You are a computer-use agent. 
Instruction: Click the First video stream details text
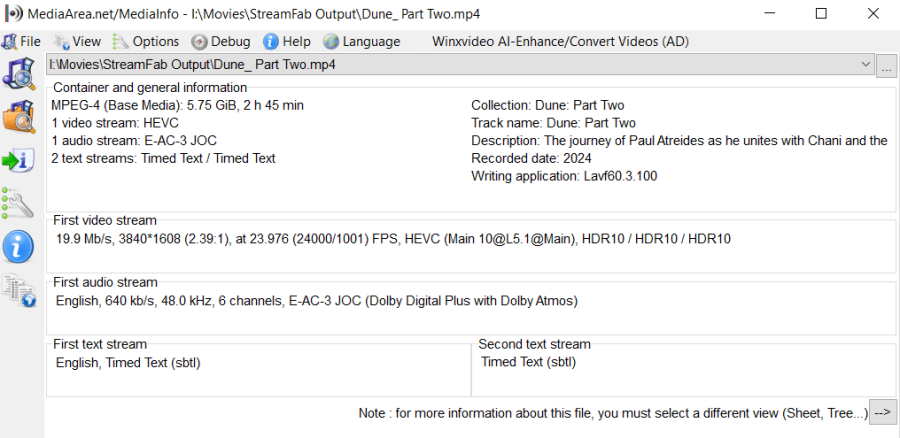[393, 239]
